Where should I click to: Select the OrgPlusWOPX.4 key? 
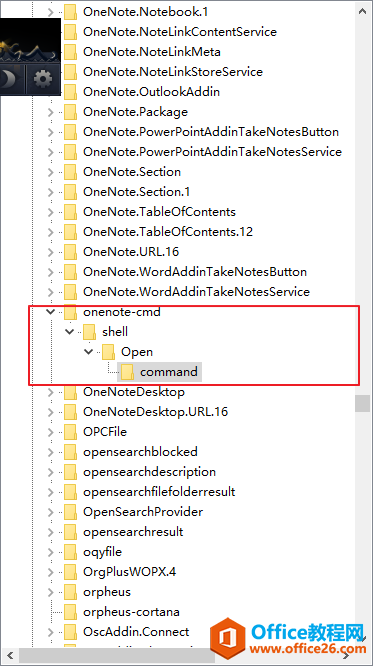[130, 572]
